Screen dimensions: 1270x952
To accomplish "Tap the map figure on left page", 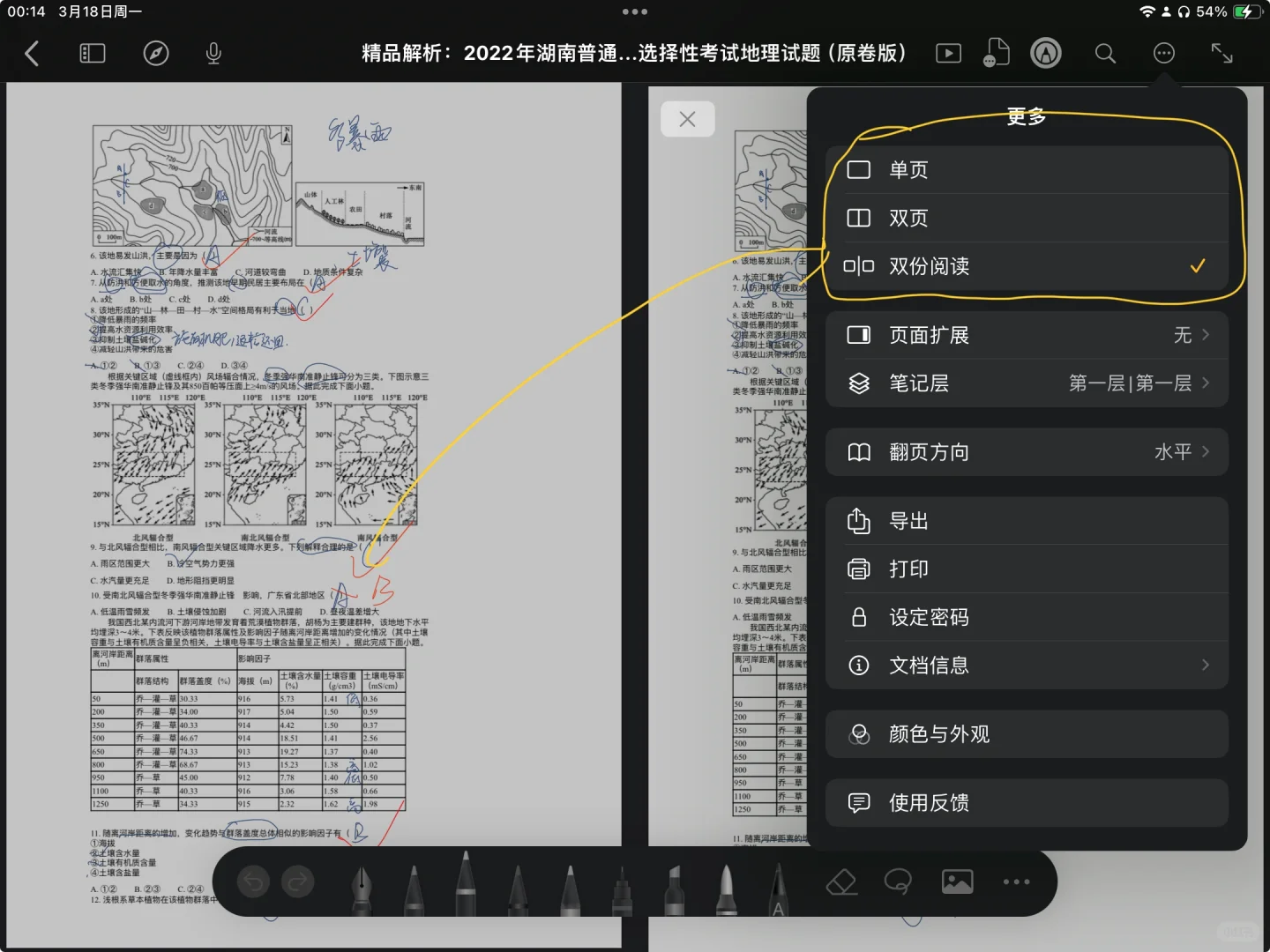I will 193,186.
